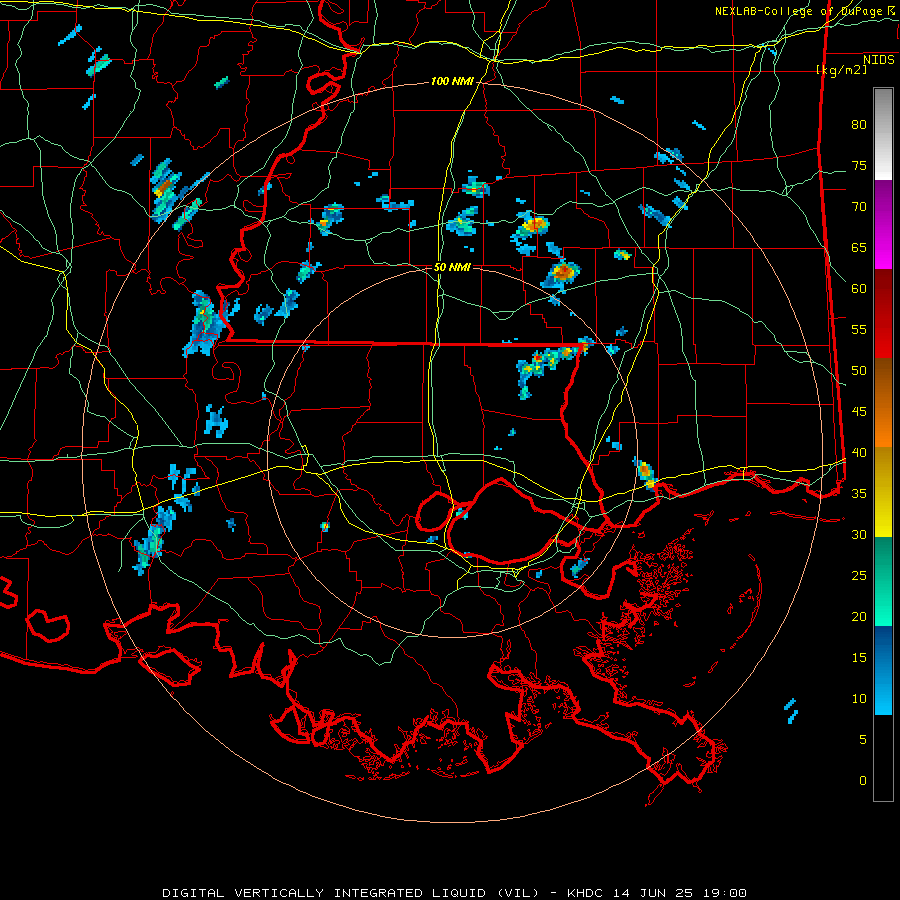Click the 50 value on the VIL scale
Viewport: 900px width, 900px height.
click(x=859, y=371)
